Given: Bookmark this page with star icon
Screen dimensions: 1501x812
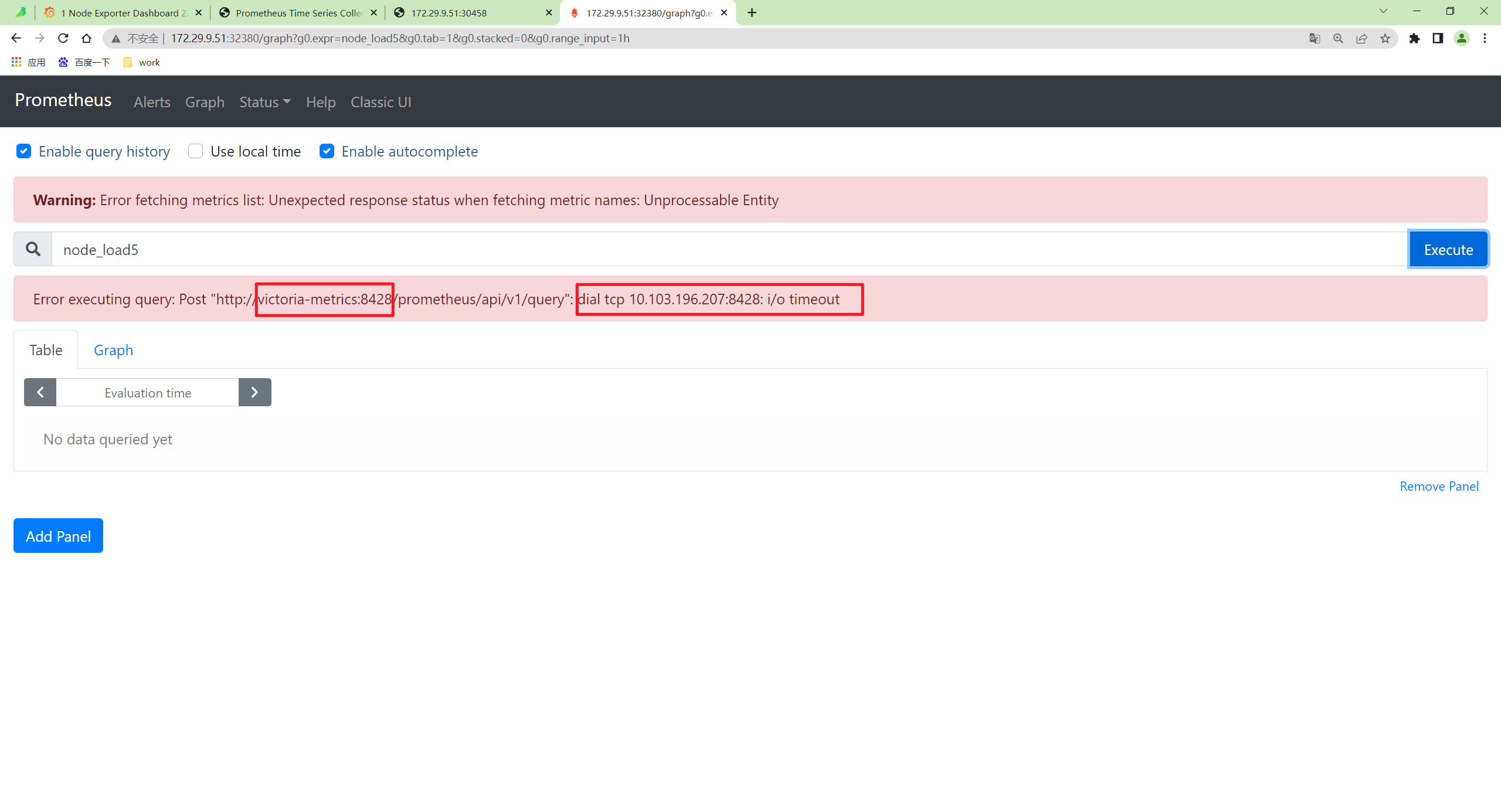Looking at the screenshot, I should click(x=1385, y=38).
